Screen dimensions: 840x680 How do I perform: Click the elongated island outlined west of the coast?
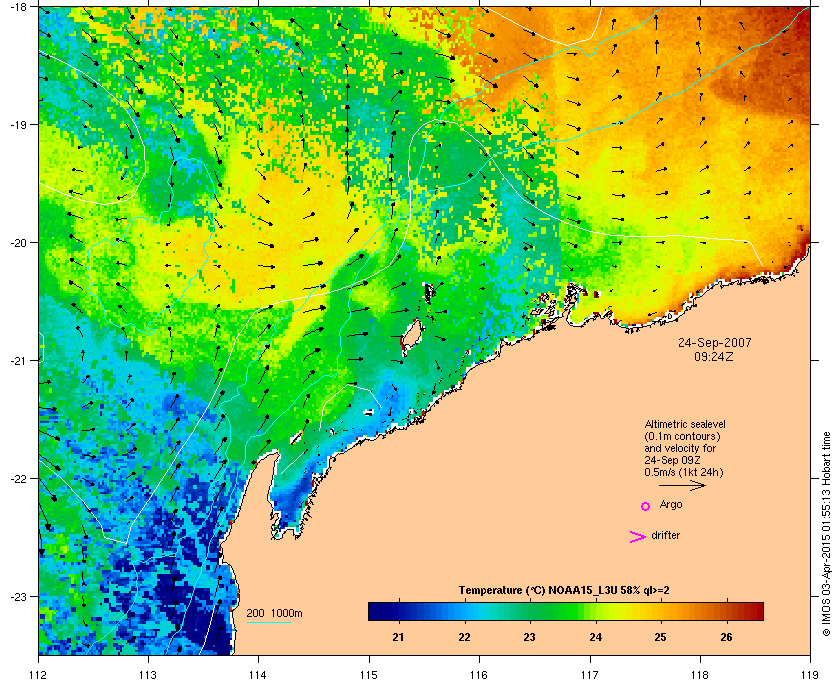(411, 337)
